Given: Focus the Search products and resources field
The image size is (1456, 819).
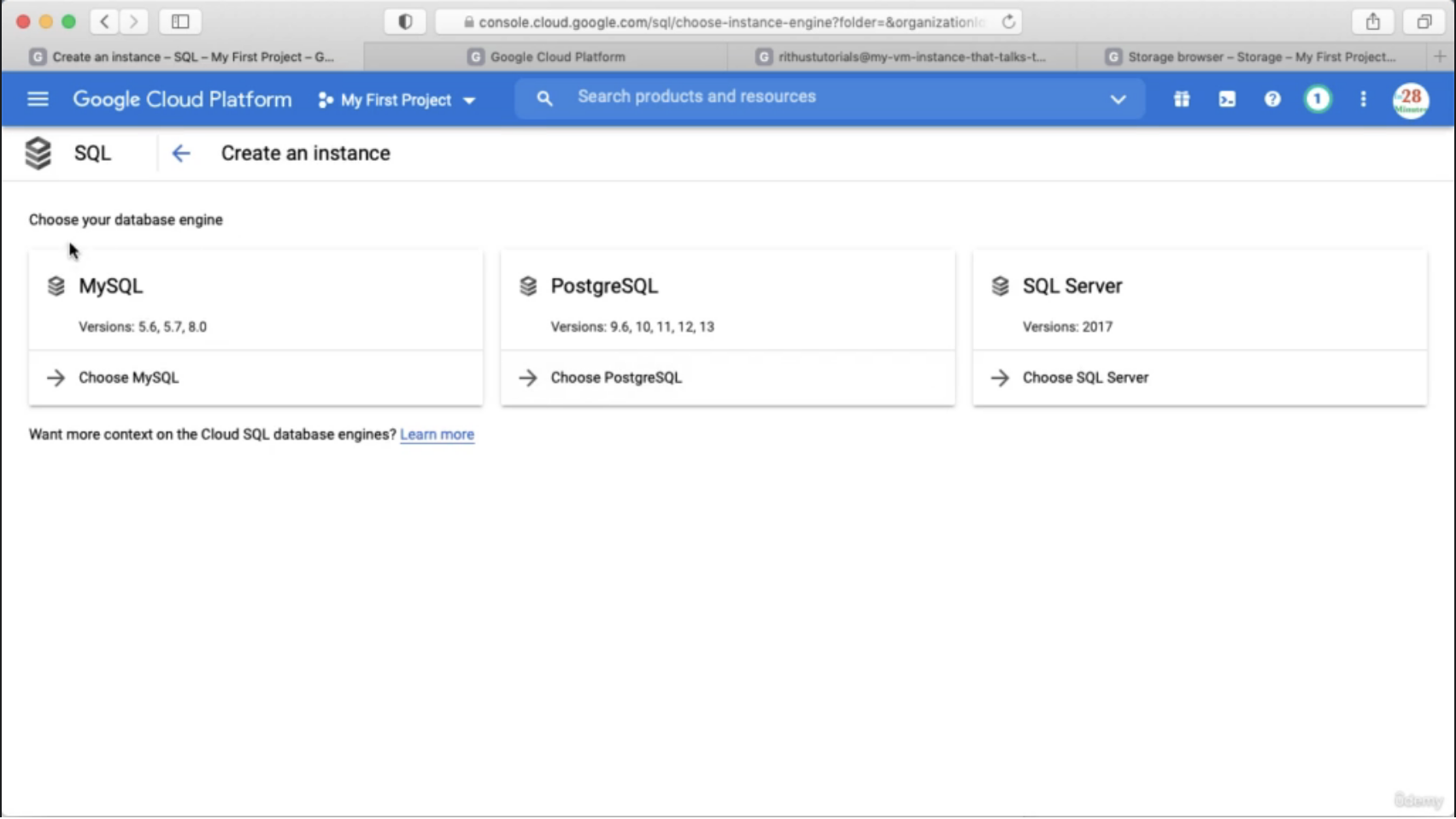Looking at the screenshot, I should tap(829, 97).
